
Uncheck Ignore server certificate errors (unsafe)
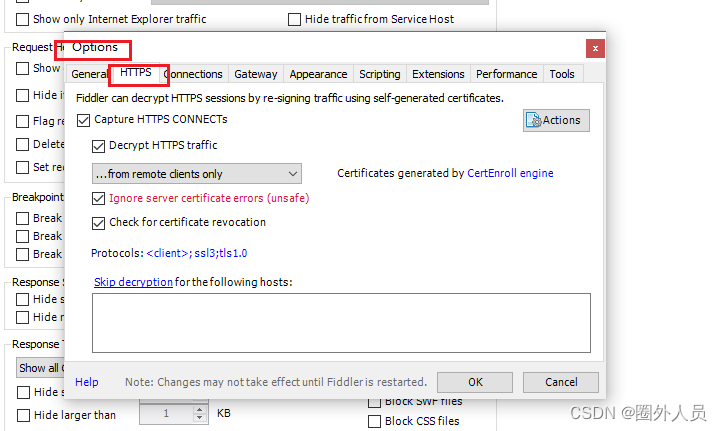coord(99,198)
